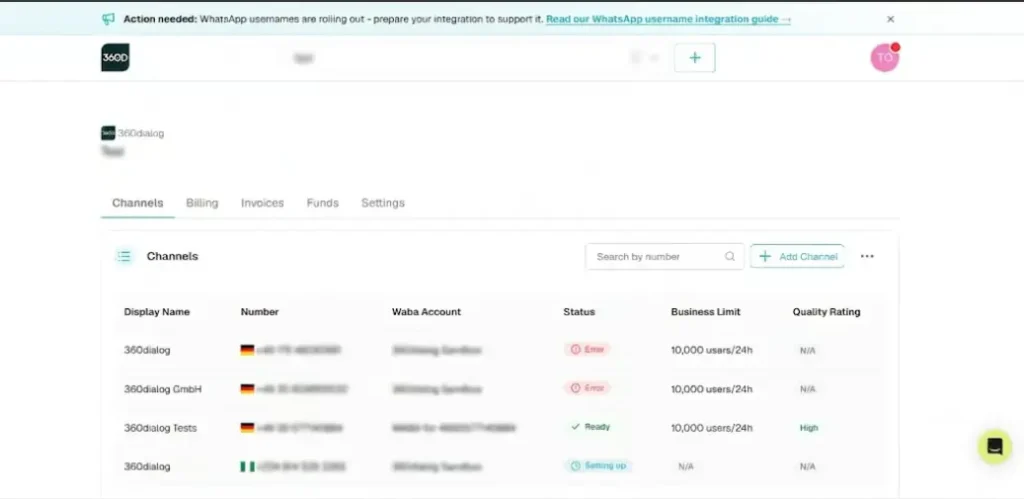The height and width of the screenshot is (499, 1024).
Task: Open the WhatsApp username integration guide link
Action: pos(668,19)
